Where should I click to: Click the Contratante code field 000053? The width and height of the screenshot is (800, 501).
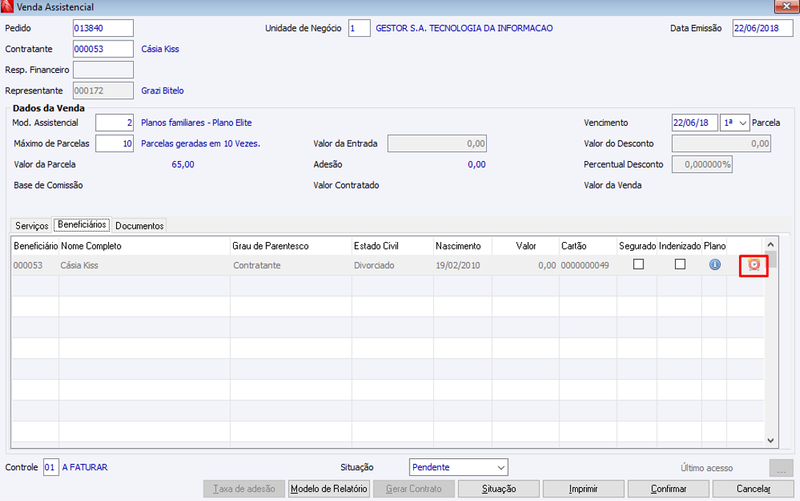tap(103, 49)
